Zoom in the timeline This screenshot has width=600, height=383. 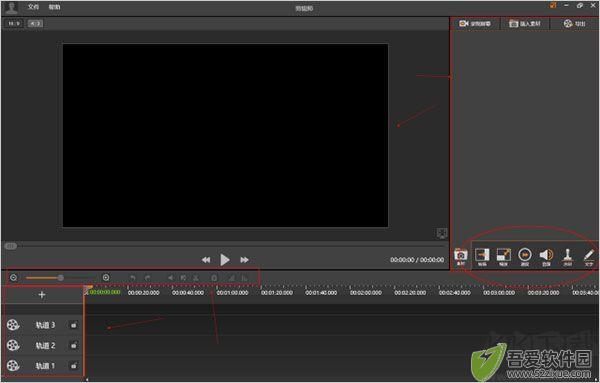[x=106, y=278]
